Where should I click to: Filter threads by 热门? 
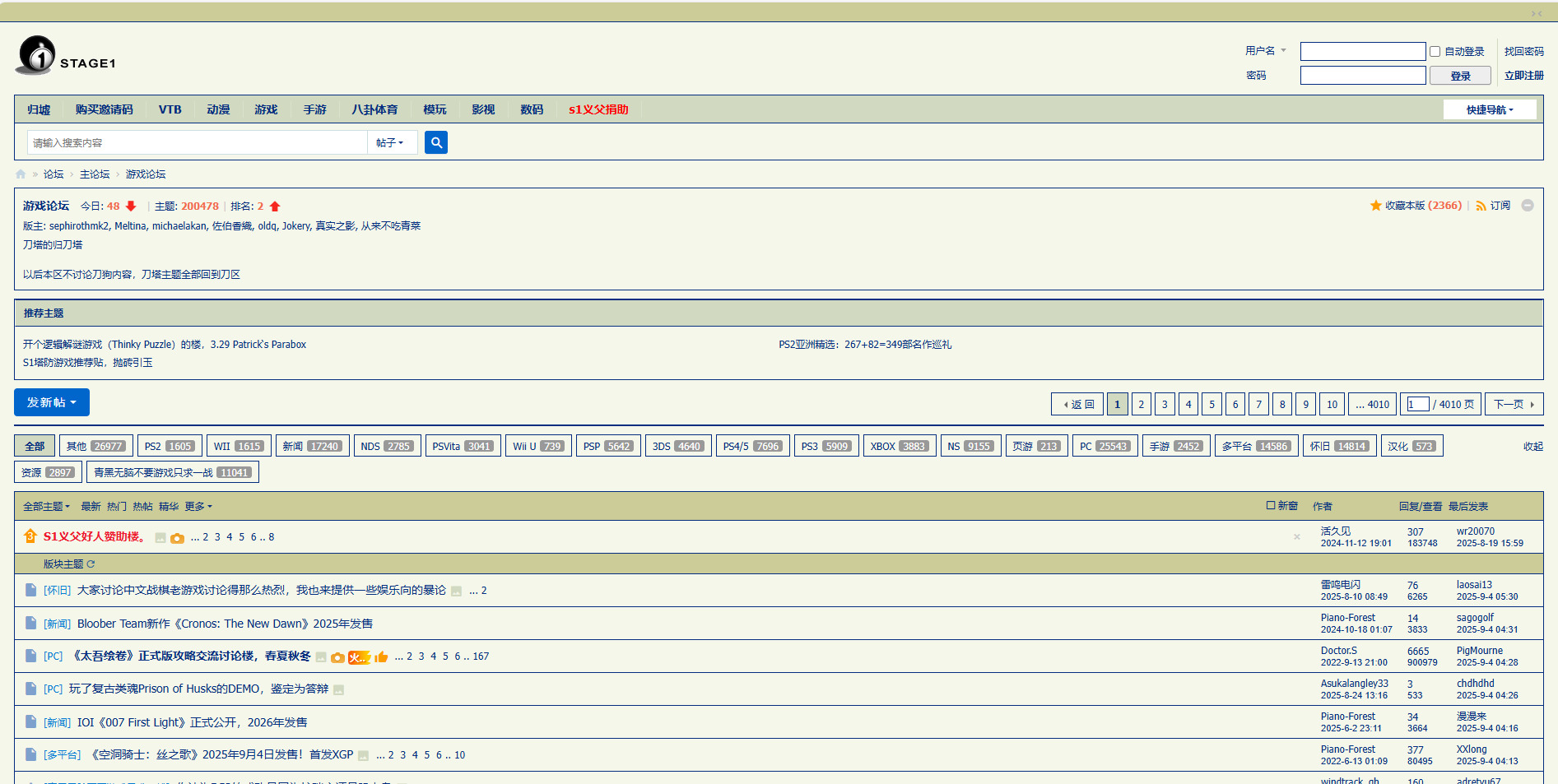[x=117, y=507]
